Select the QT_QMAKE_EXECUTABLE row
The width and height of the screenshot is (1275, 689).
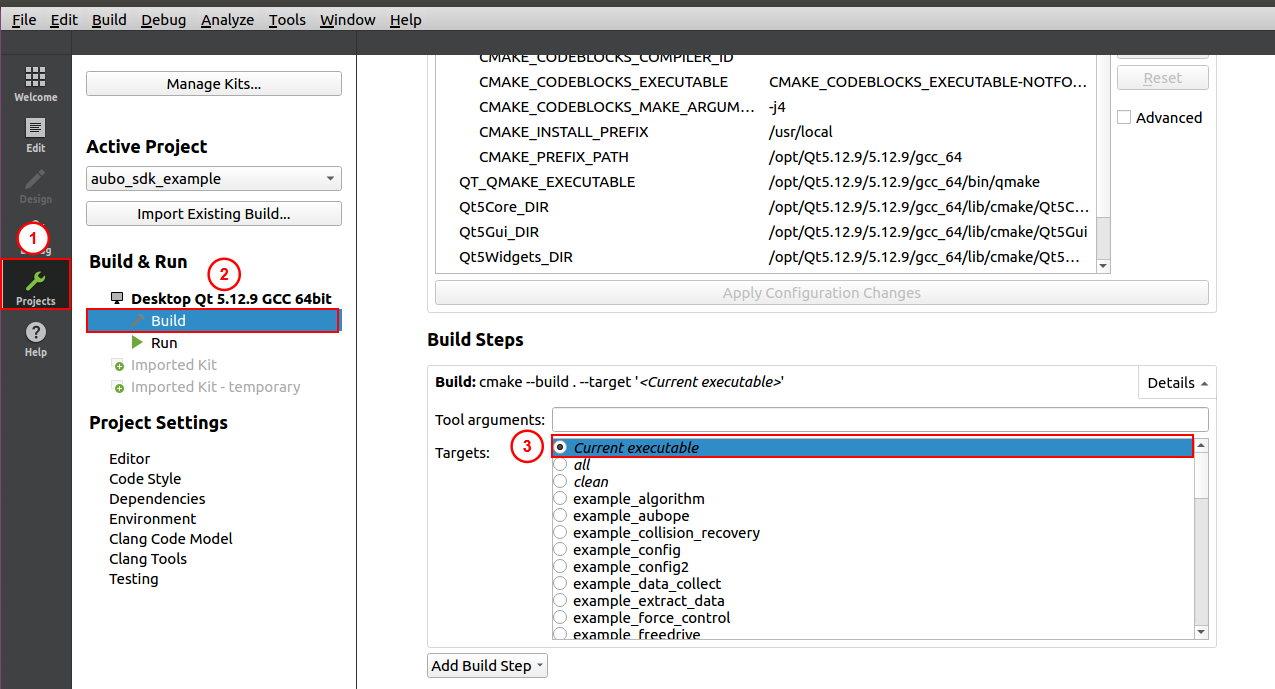(766, 182)
